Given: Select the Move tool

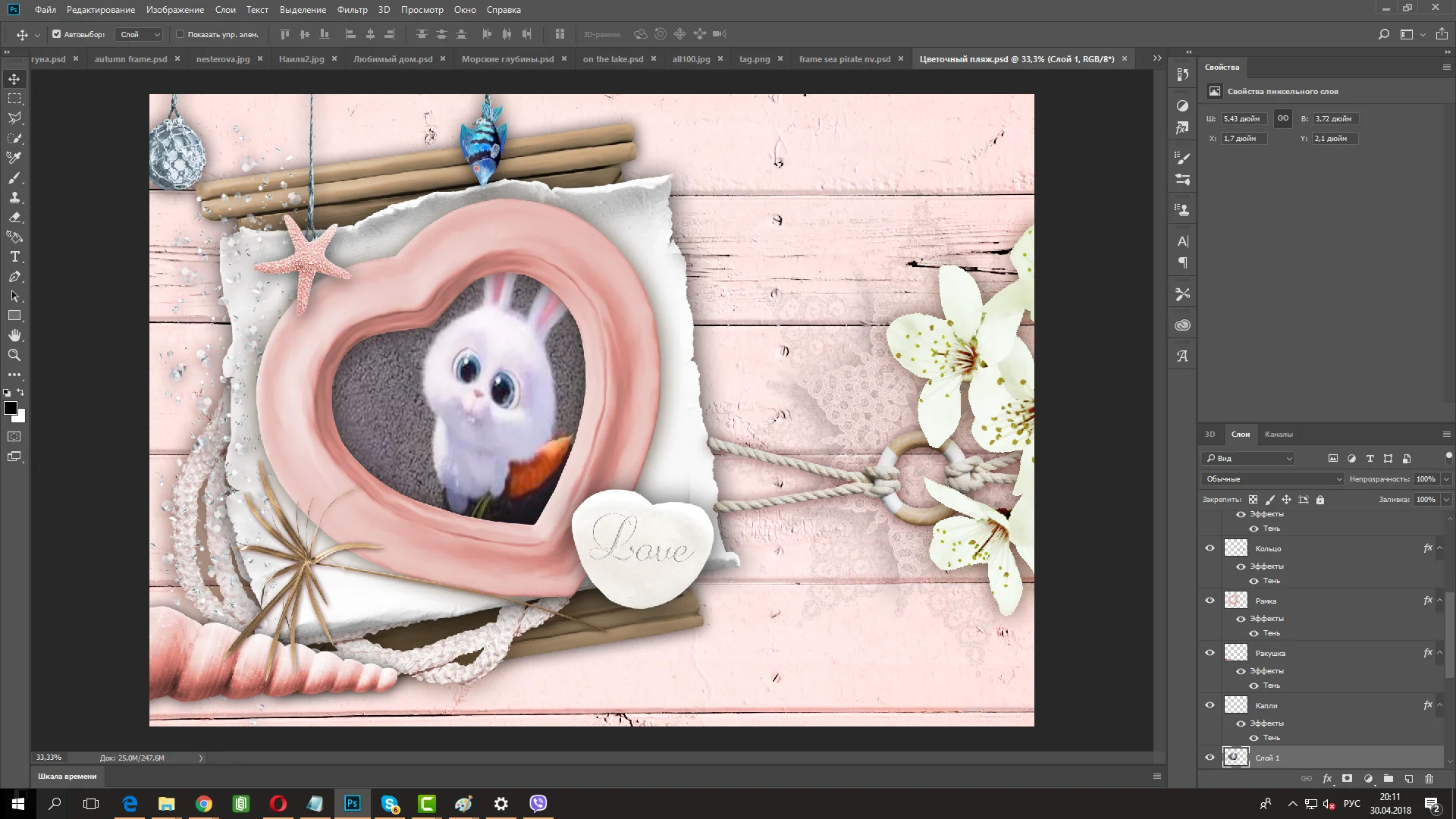Looking at the screenshot, I should point(14,79).
